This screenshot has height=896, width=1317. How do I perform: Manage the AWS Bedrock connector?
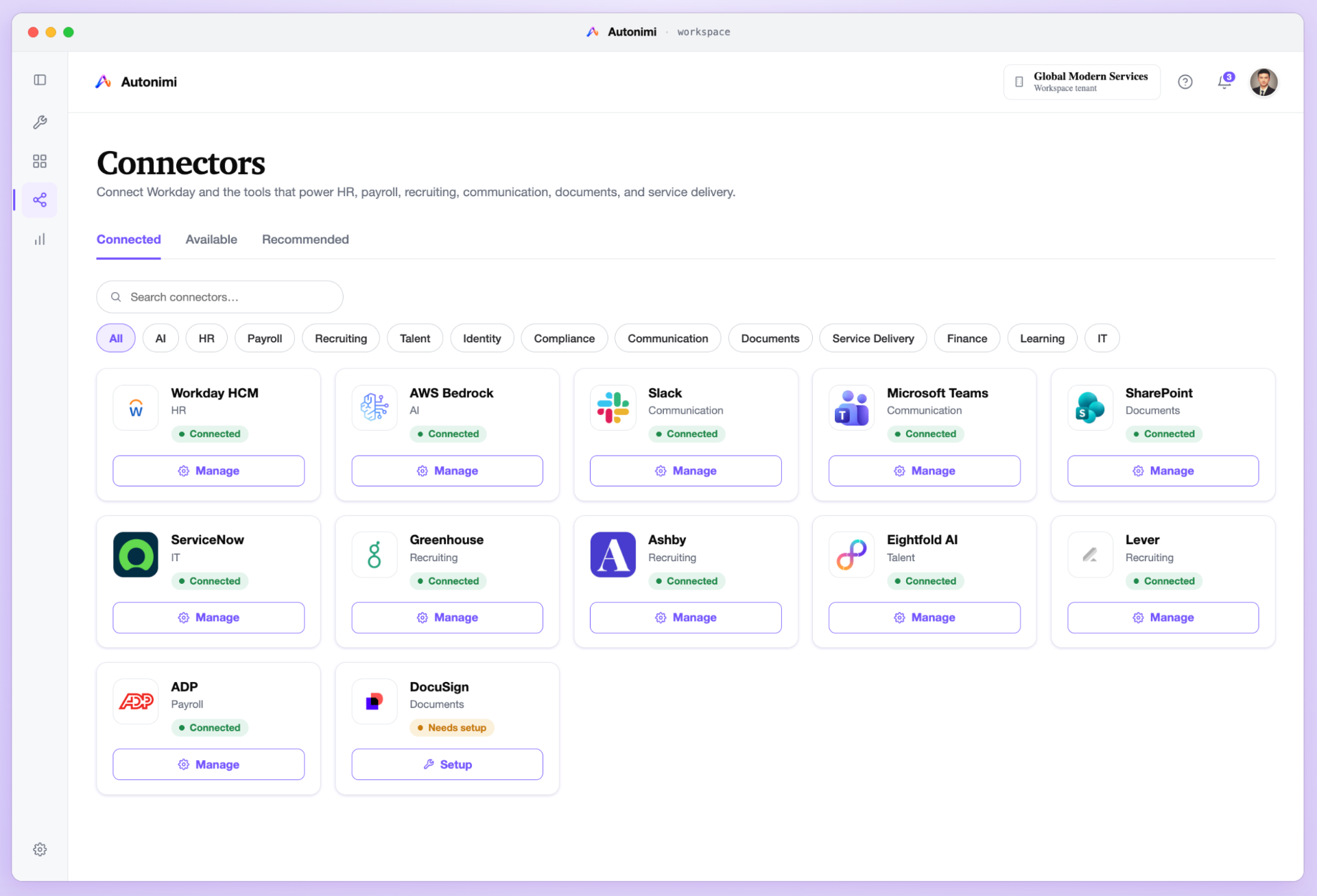pos(447,471)
